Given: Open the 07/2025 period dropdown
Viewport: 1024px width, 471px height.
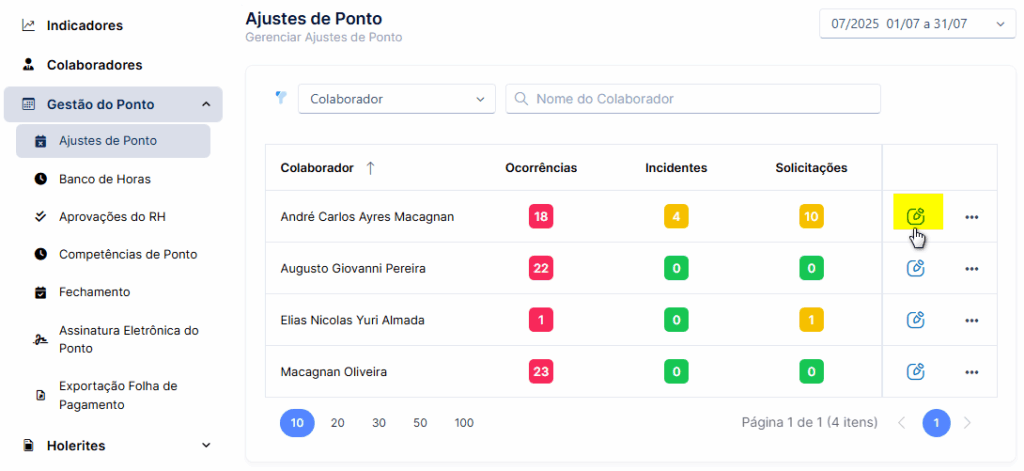Looking at the screenshot, I should pos(918,24).
